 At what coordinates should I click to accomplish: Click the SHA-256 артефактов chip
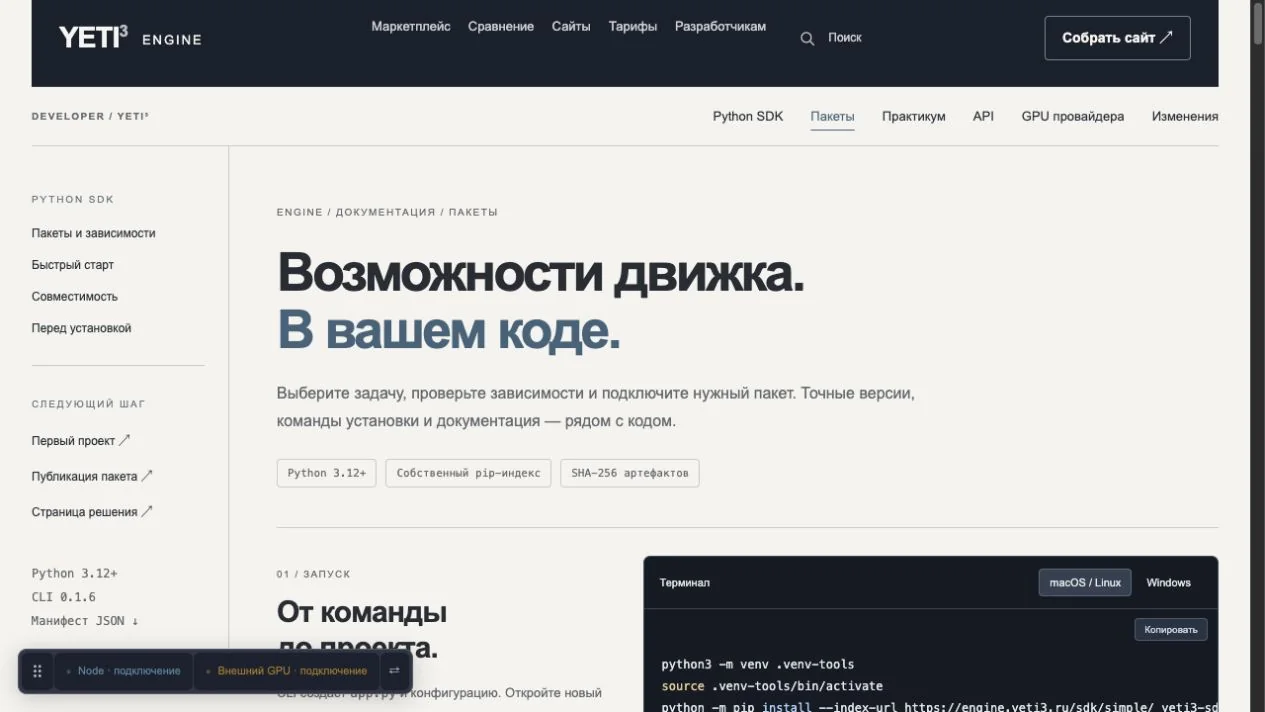630,473
